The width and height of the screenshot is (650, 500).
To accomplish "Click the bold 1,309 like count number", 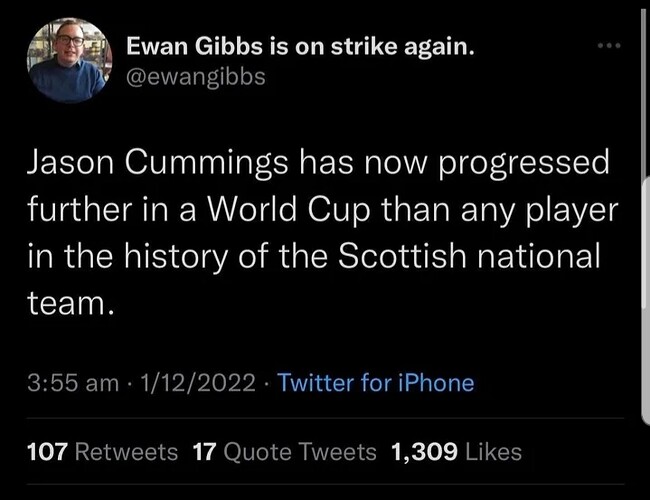I will tap(424, 451).
